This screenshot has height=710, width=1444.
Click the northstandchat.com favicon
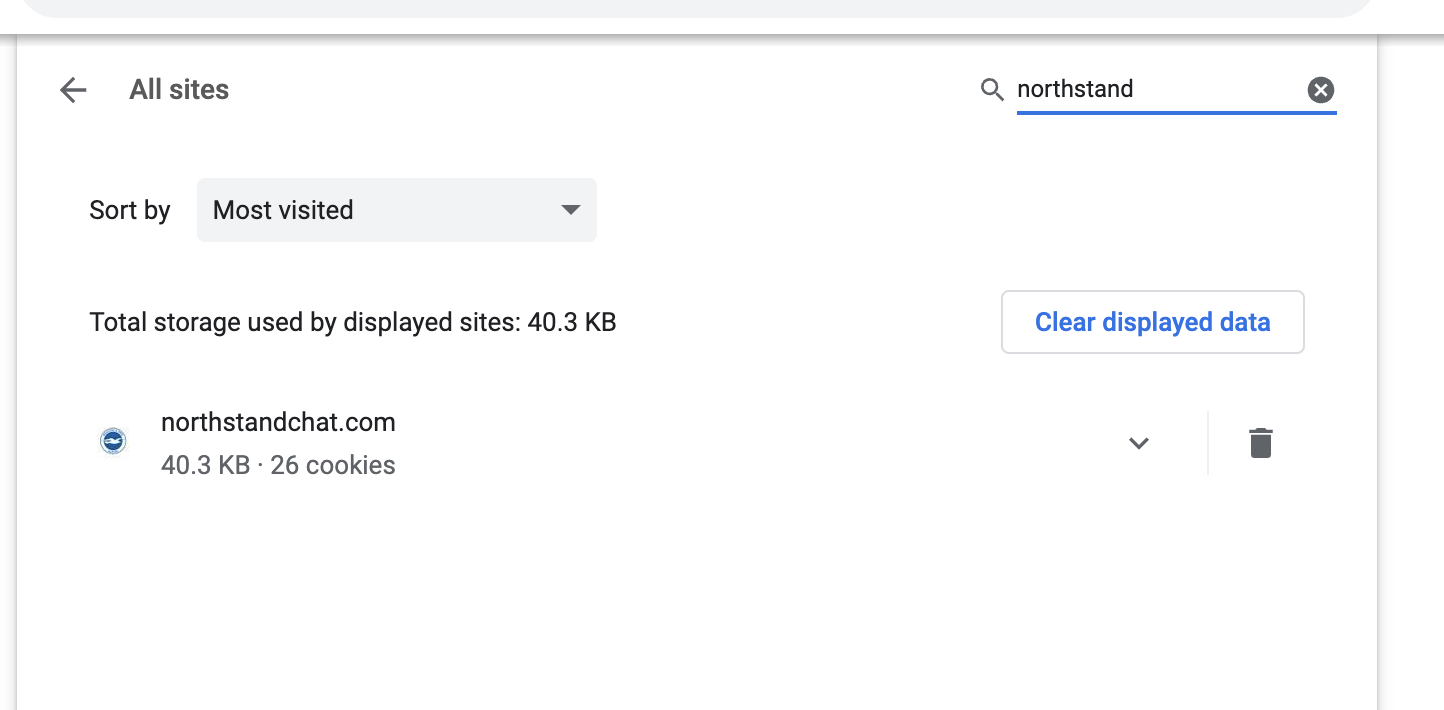[113, 441]
